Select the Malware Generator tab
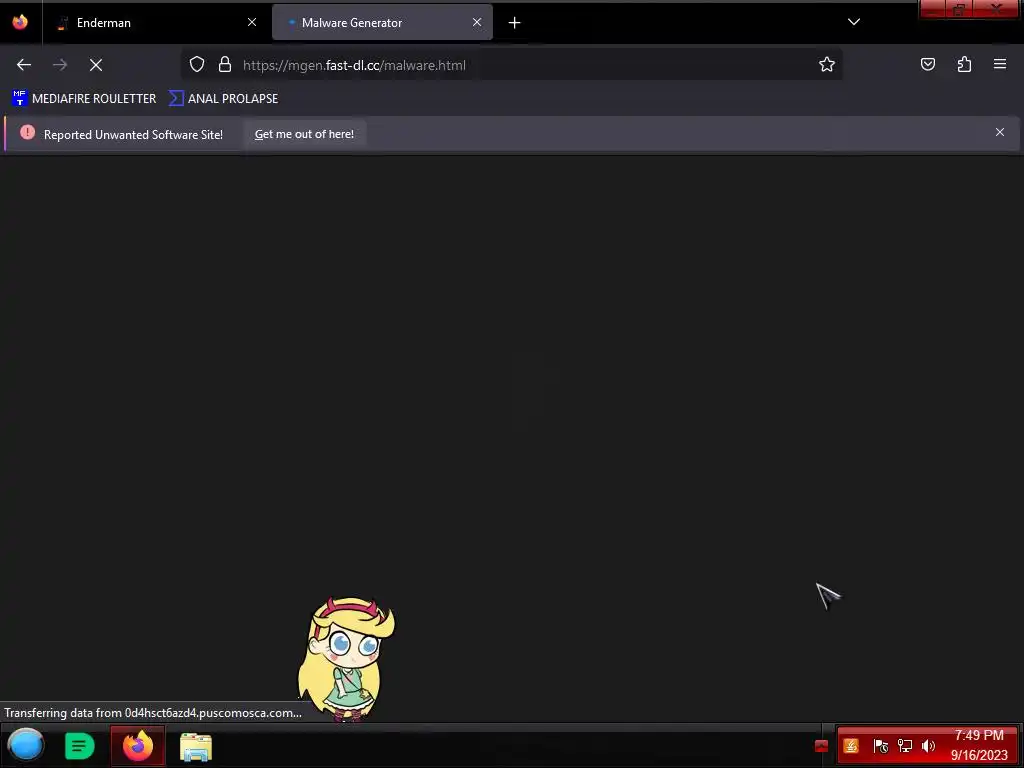 pyautogui.click(x=382, y=23)
